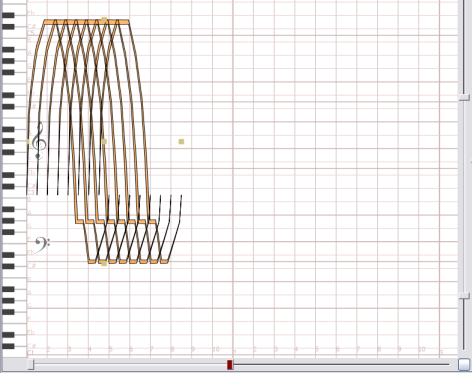Click the bottom horizontal slider track right of the red marker
472x373 pixels.
[341, 364]
